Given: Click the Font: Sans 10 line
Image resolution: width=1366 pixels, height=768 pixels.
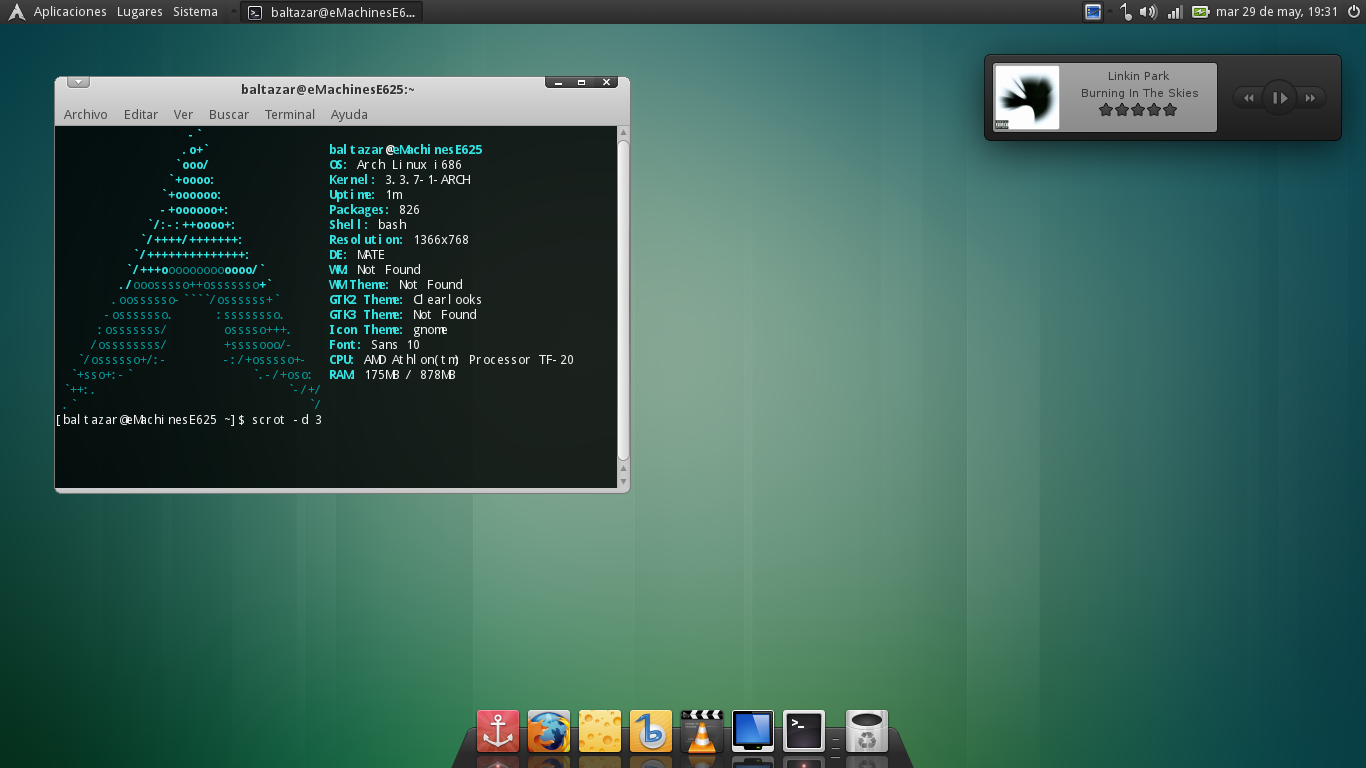Looking at the screenshot, I should [x=374, y=344].
